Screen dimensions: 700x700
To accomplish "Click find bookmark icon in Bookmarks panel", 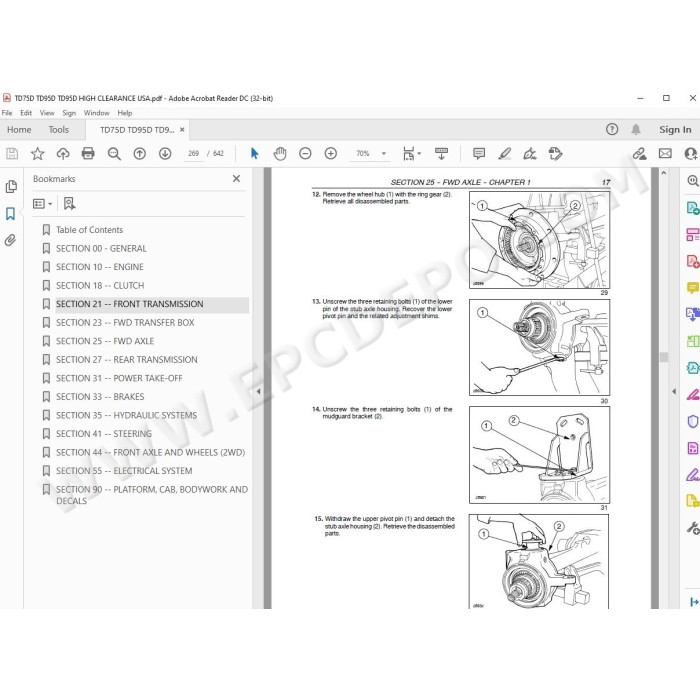I will click(69, 204).
